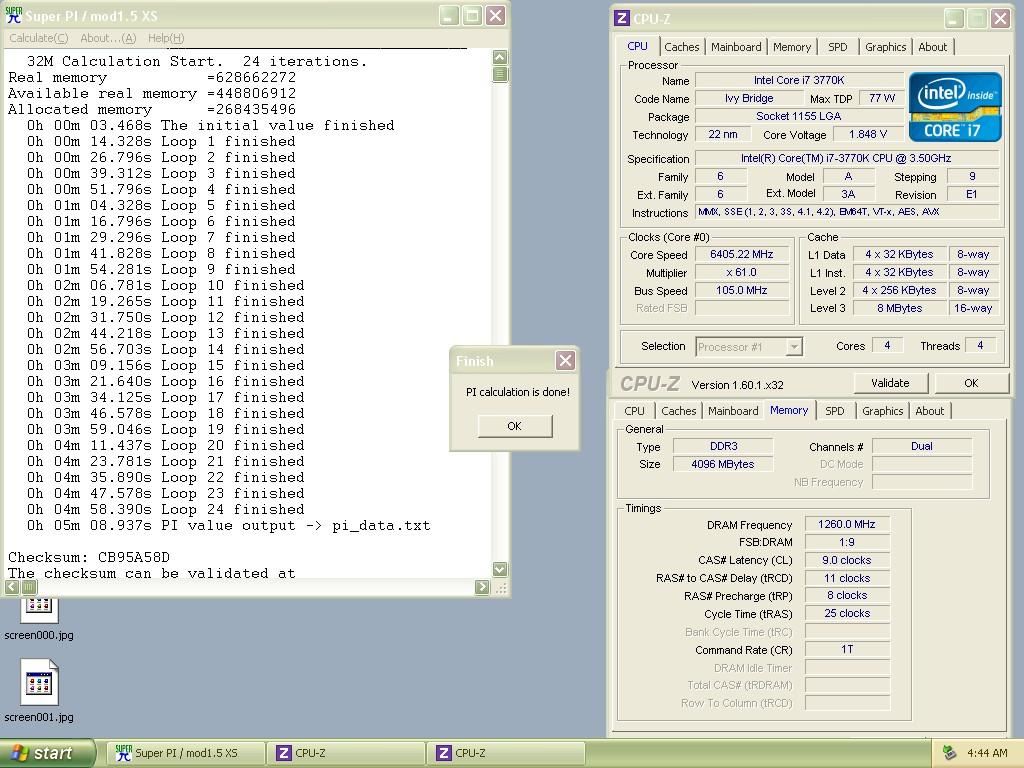The image size is (1024, 768).
Task: Close the CPU-Z window
Action: tap(1000, 18)
